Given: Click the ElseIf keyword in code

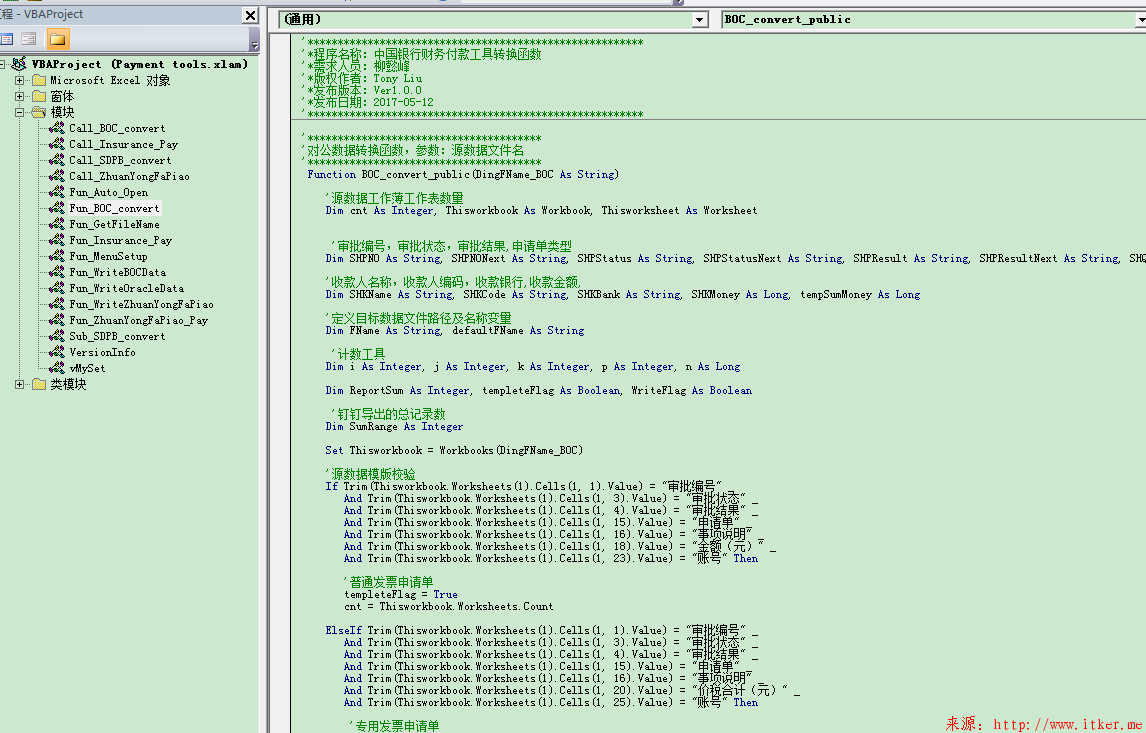Looking at the screenshot, I should point(344,631).
